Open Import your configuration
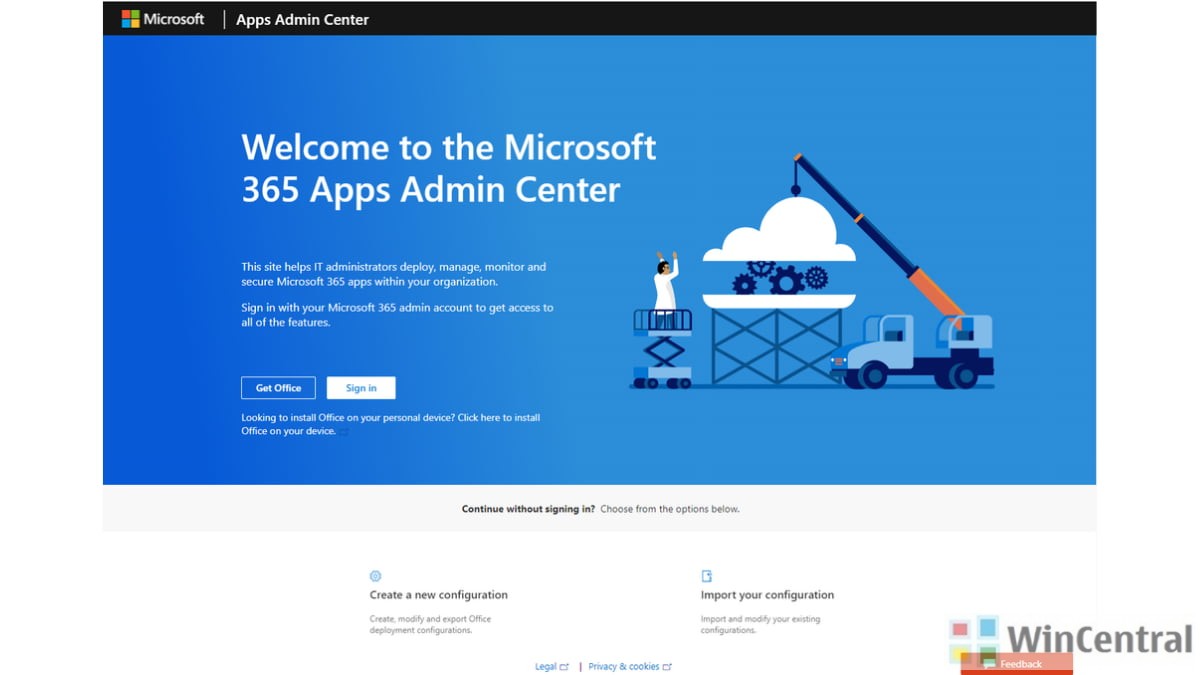This screenshot has width=1200, height=675. pos(767,595)
